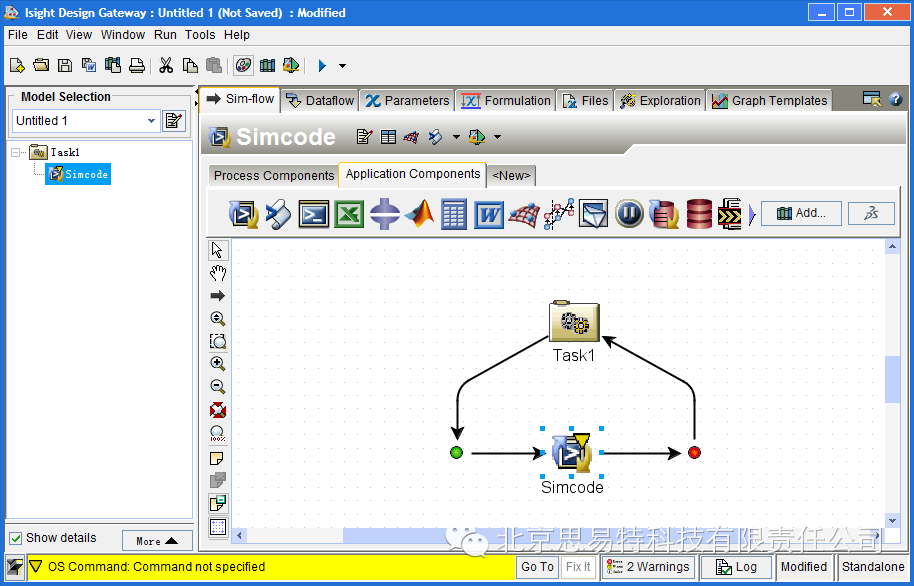The width and height of the screenshot is (914, 586).
Task: Uncheck the Show details checkbox
Action: tap(16, 538)
